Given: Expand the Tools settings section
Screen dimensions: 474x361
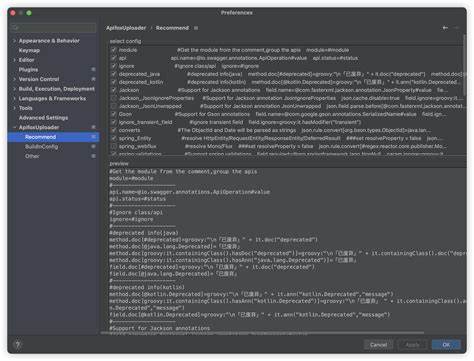Looking at the screenshot, I should pos(14,108).
